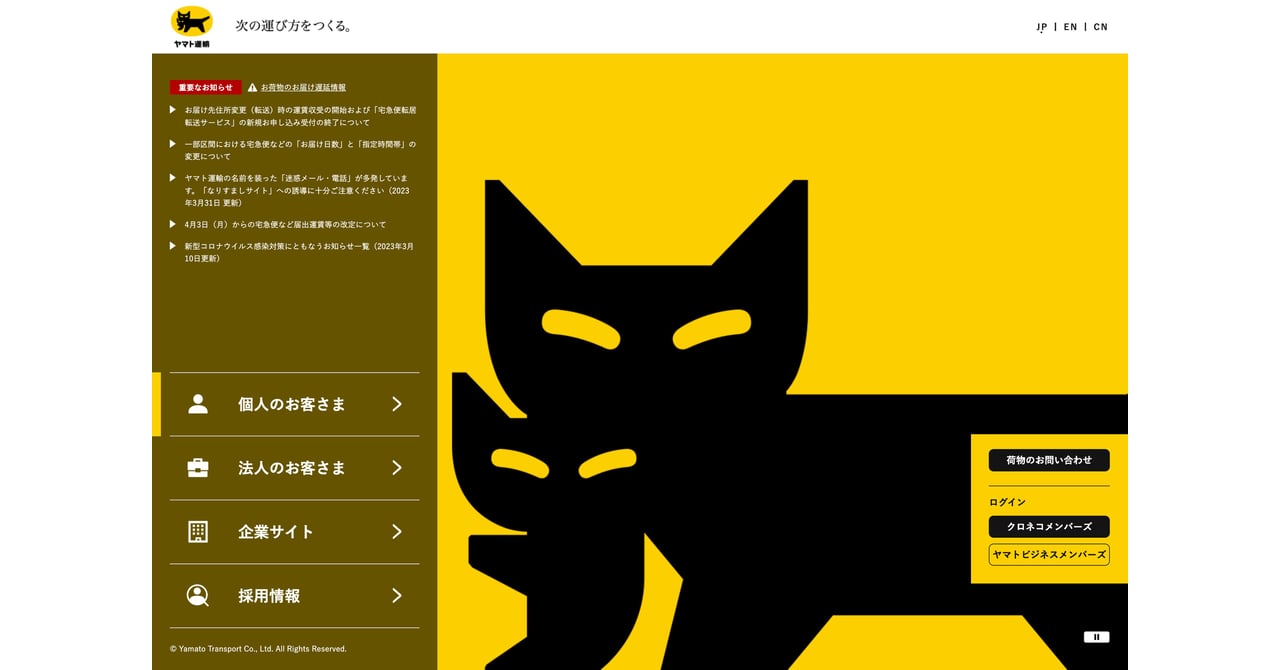Expand the chevron on the 個人のお客さま row

[397, 404]
